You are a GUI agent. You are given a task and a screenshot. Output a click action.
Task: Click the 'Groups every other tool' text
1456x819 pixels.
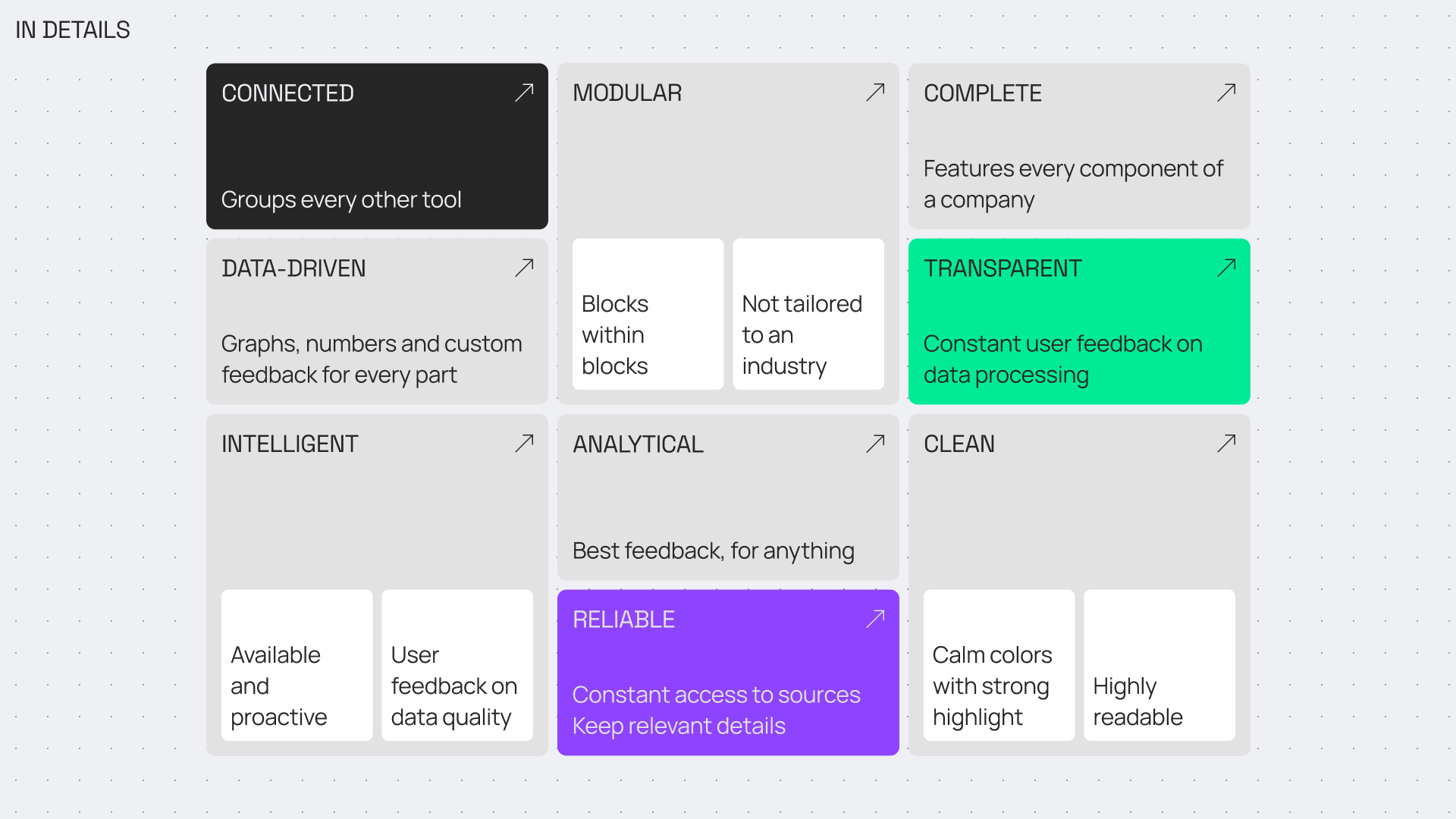[341, 199]
